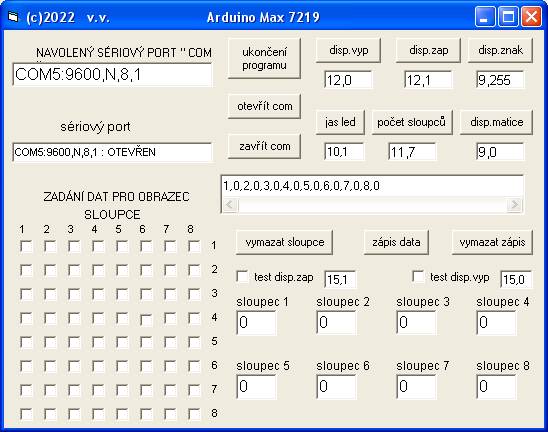Viewport: 548px width, 432px height.
Task: Click the počet sloupců button
Action: click(x=412, y=122)
